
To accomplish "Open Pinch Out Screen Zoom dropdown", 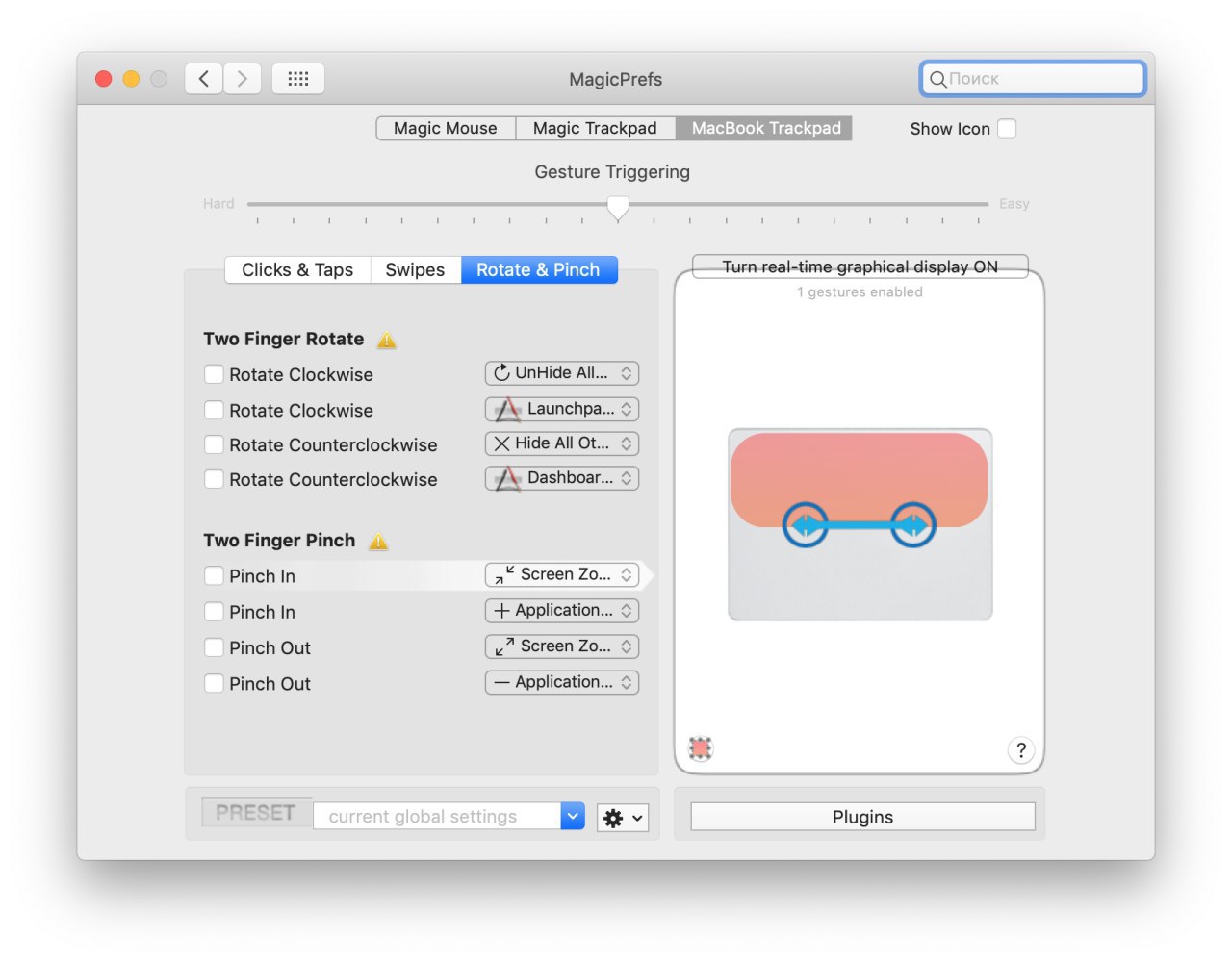I will point(562,646).
